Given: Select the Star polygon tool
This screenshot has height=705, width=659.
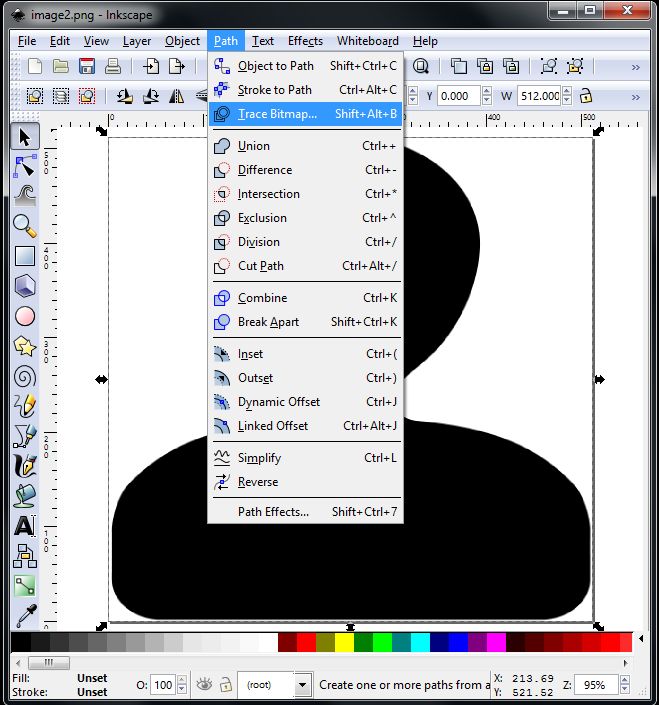Looking at the screenshot, I should click(25, 346).
